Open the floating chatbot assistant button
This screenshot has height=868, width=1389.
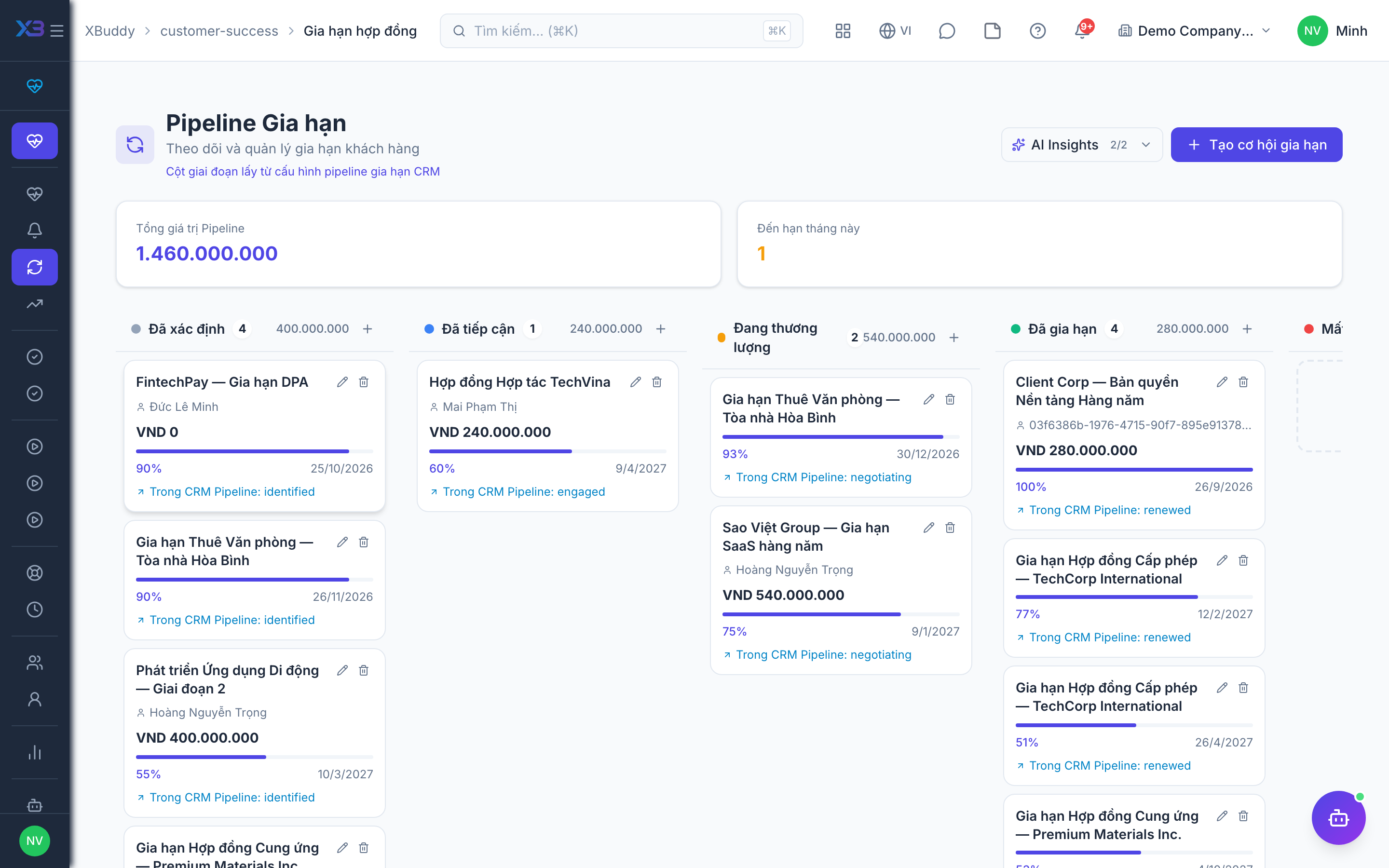[1338, 817]
